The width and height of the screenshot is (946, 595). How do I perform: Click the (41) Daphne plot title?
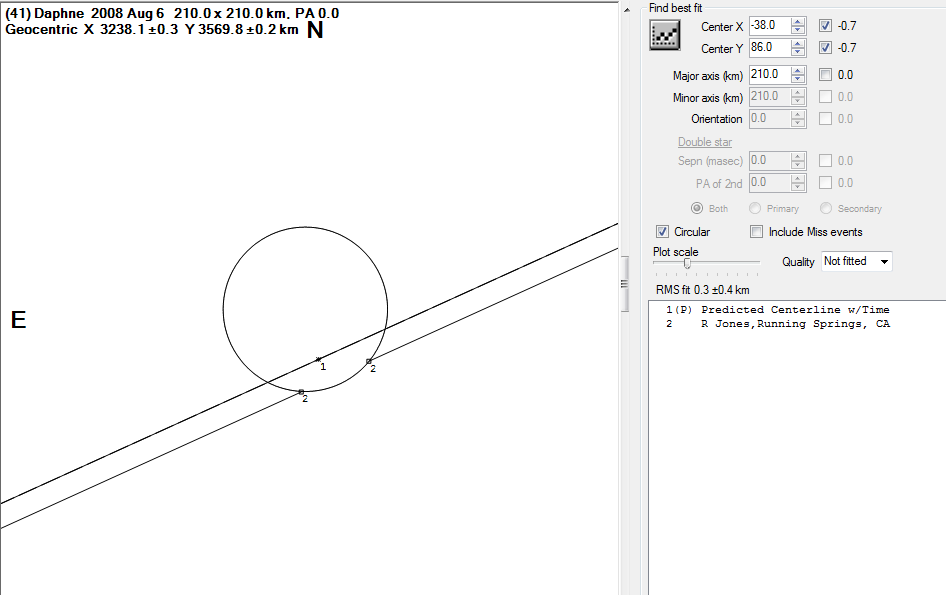point(172,13)
